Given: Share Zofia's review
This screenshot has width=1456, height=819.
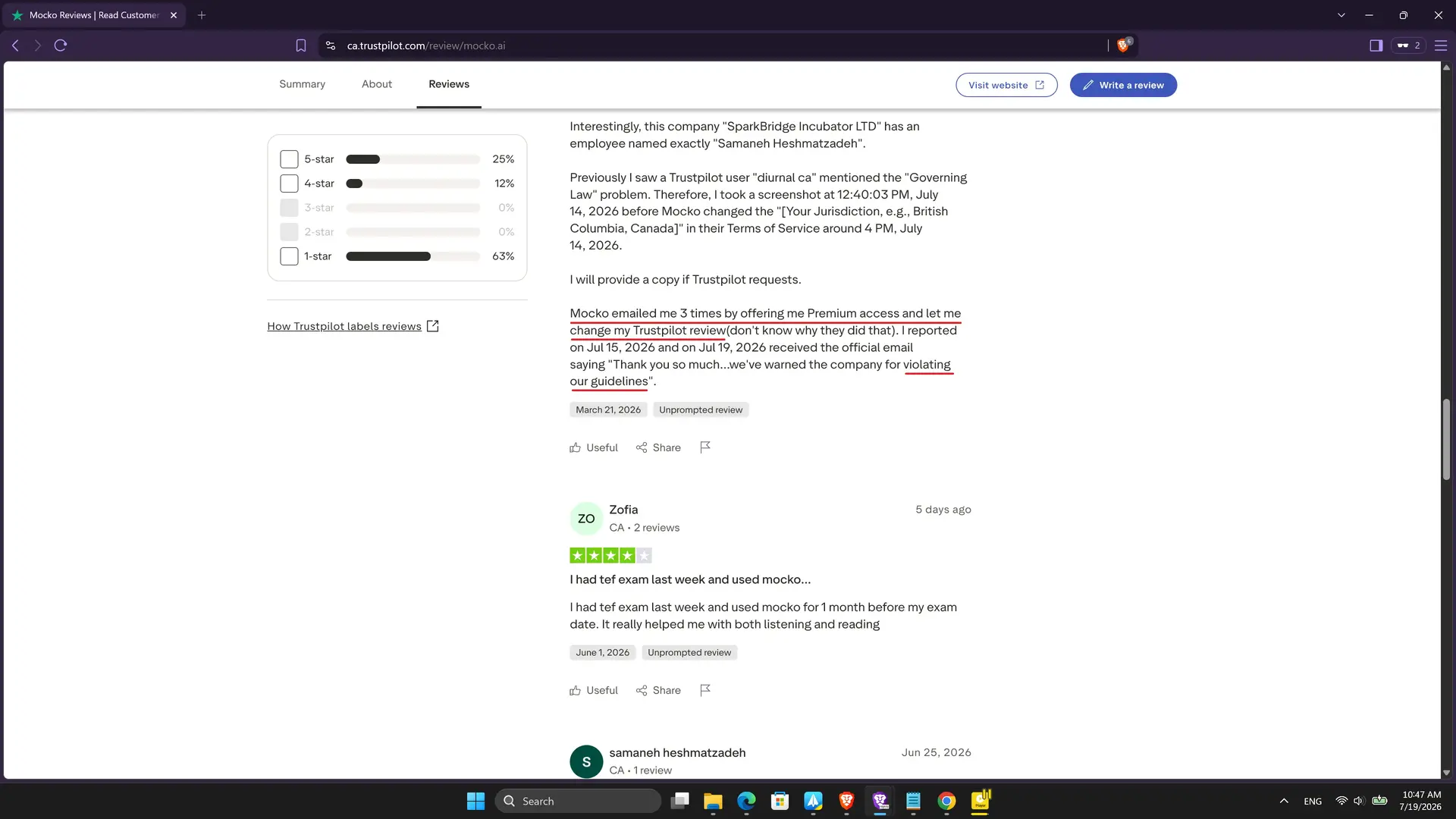Looking at the screenshot, I should pos(658,690).
